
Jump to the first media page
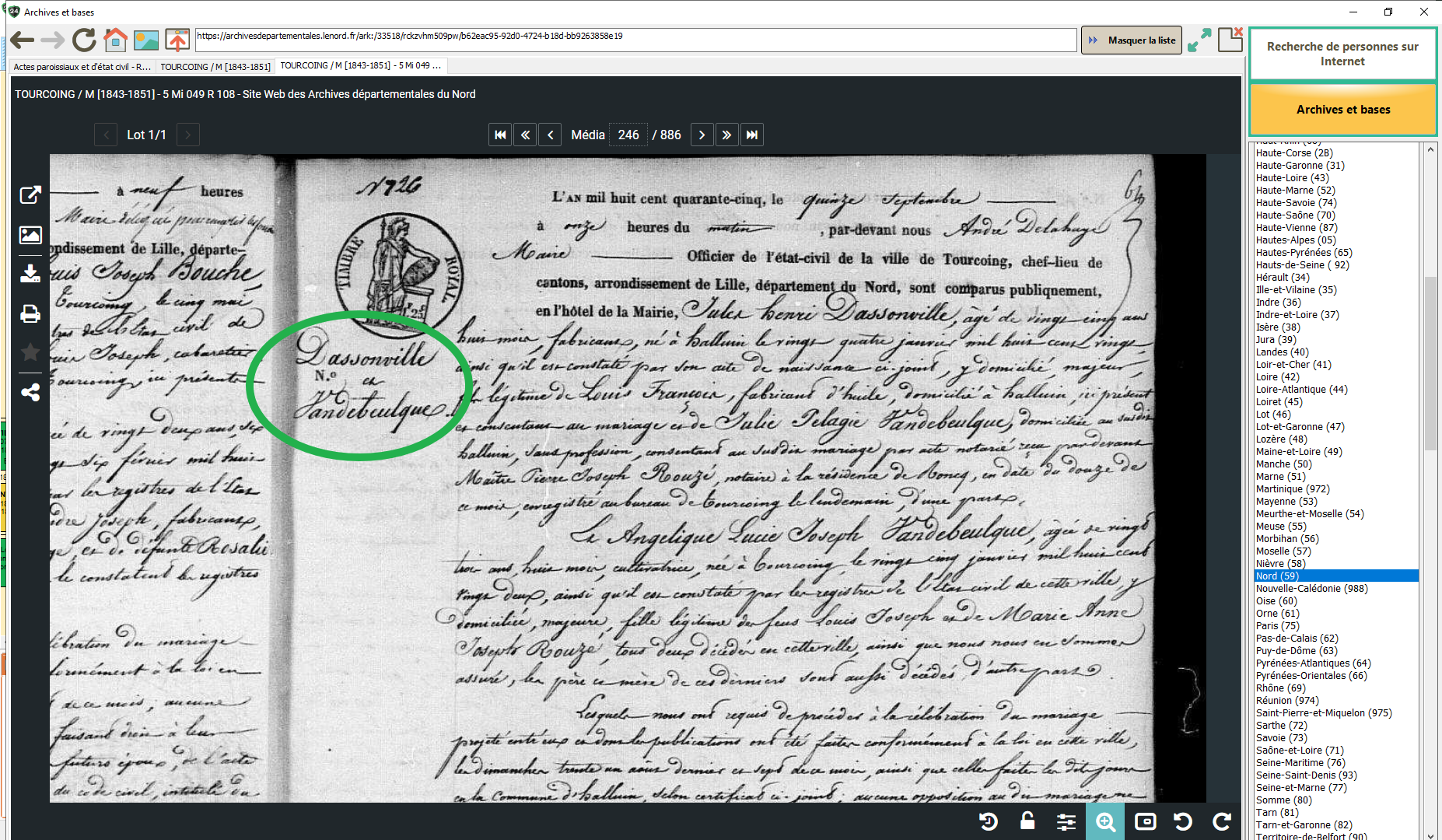click(500, 135)
